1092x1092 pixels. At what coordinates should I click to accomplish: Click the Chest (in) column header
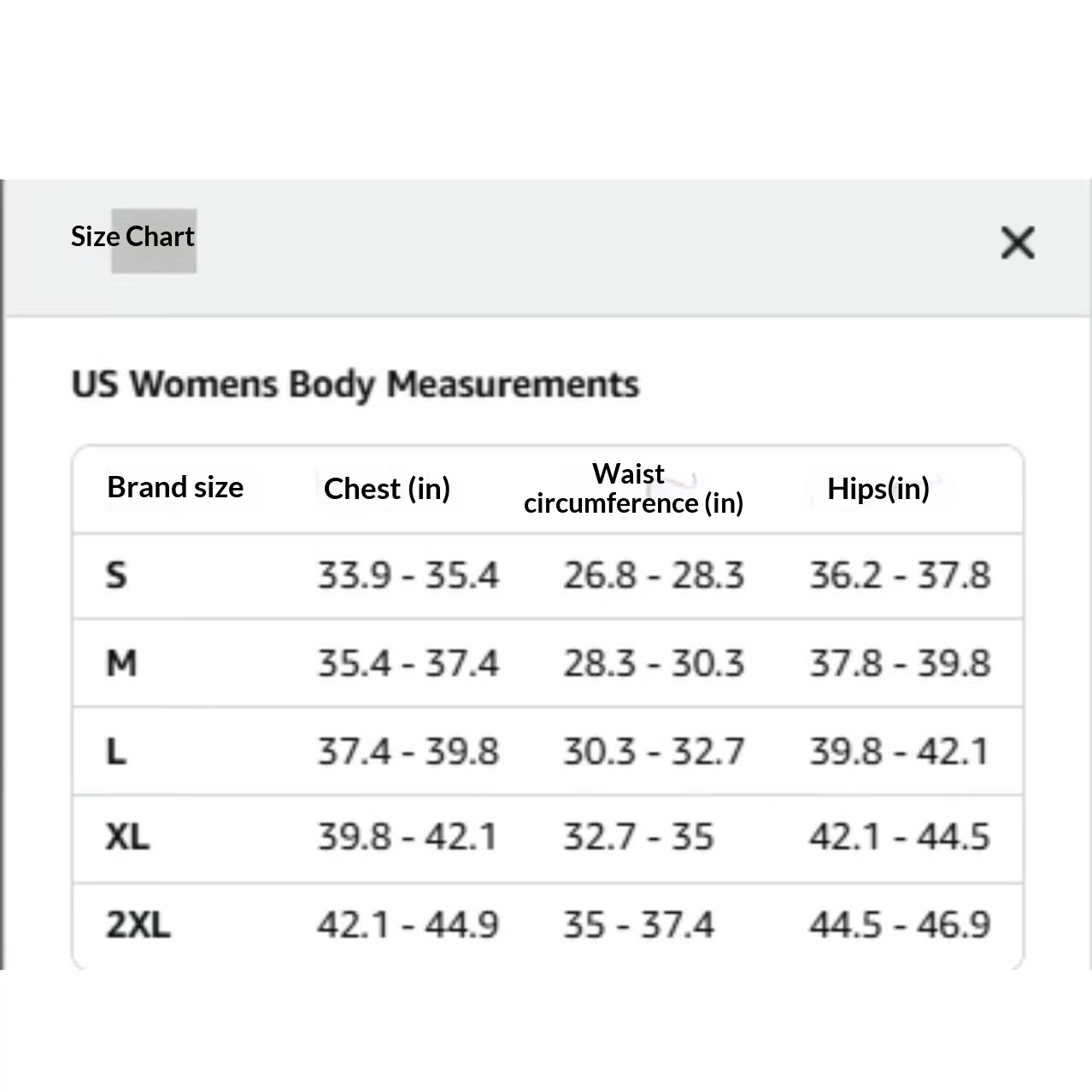387,489
